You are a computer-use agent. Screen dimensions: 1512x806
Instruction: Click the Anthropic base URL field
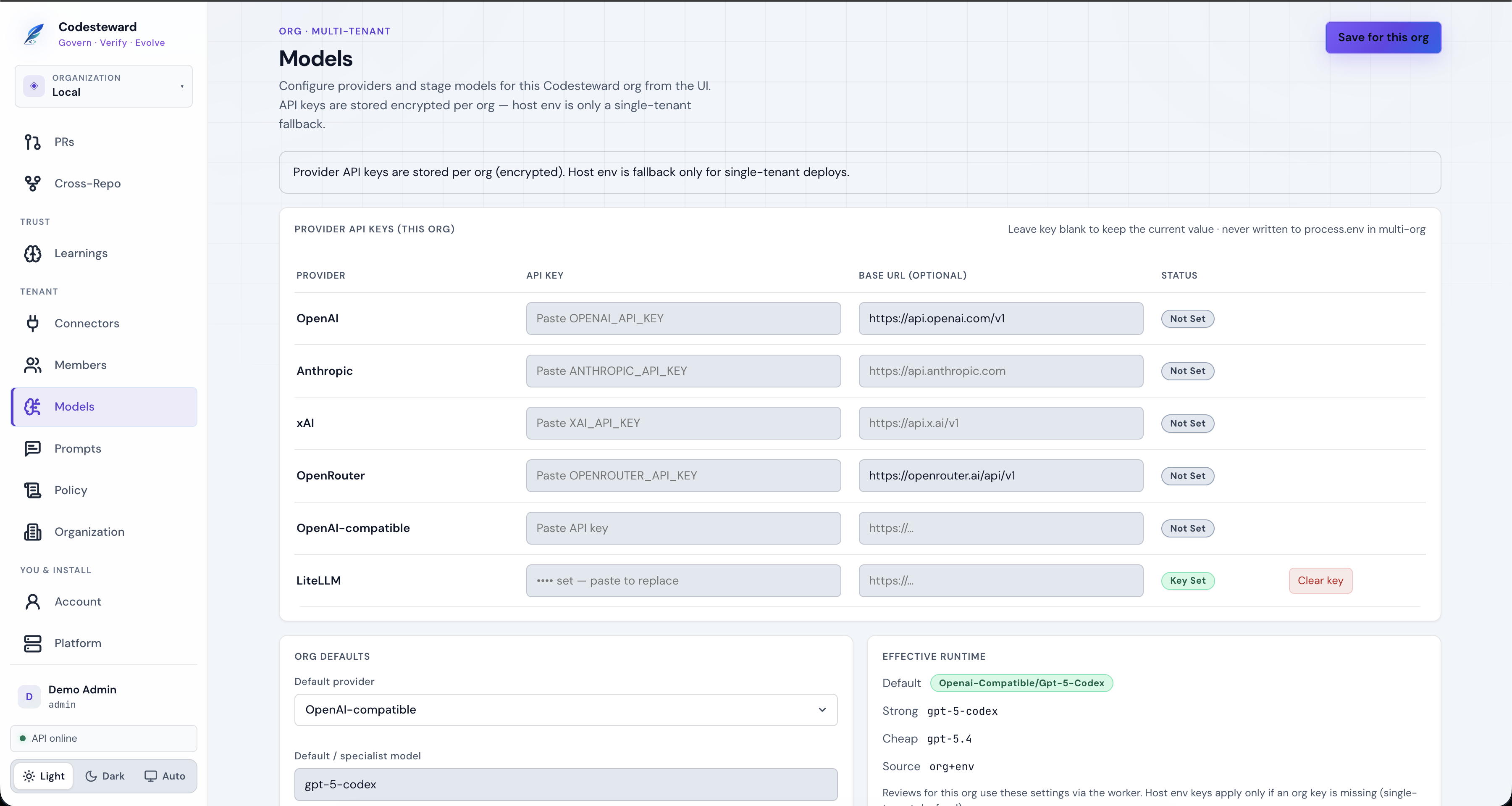1001,371
